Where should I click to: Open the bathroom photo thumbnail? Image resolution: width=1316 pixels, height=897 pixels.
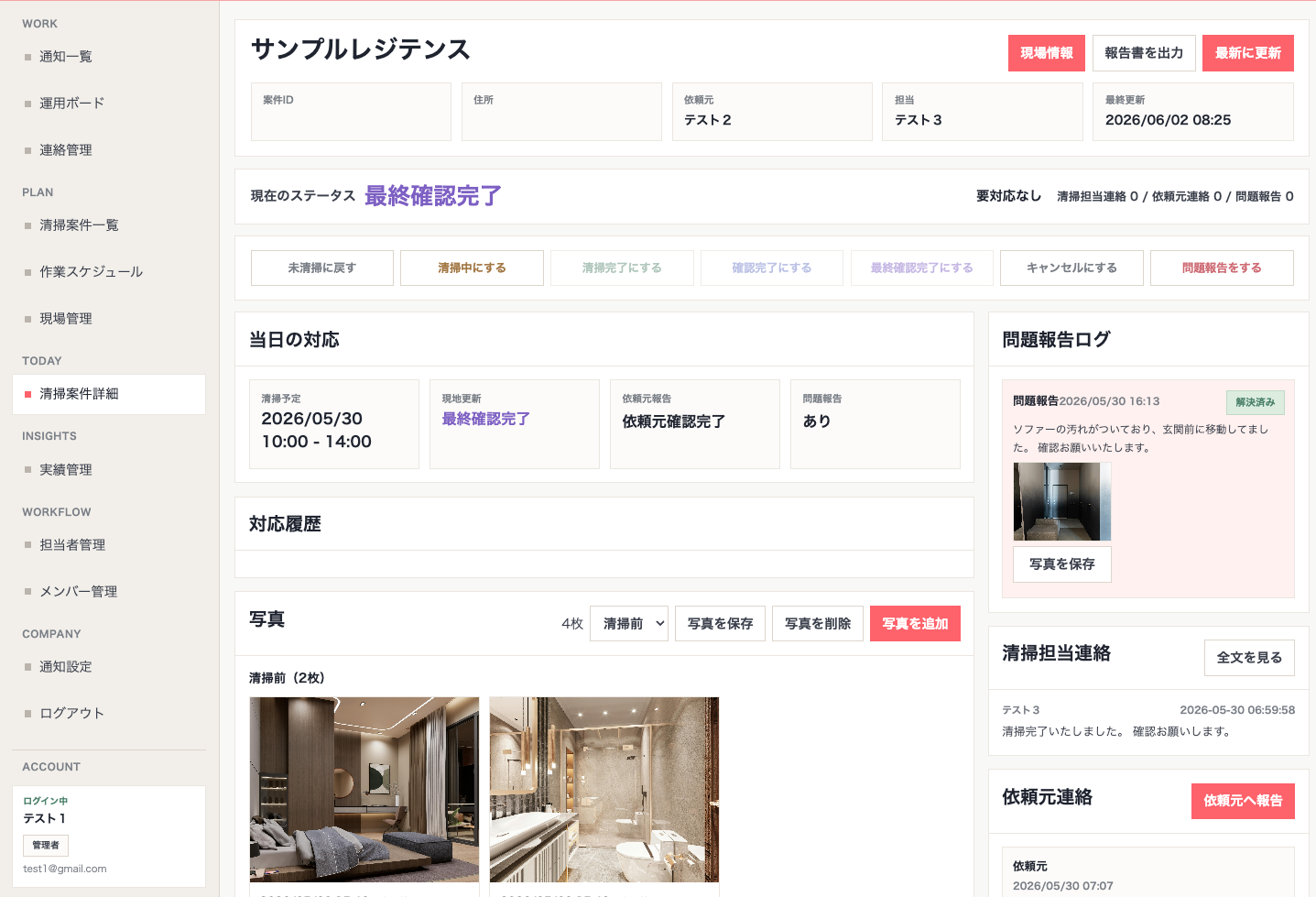click(604, 790)
